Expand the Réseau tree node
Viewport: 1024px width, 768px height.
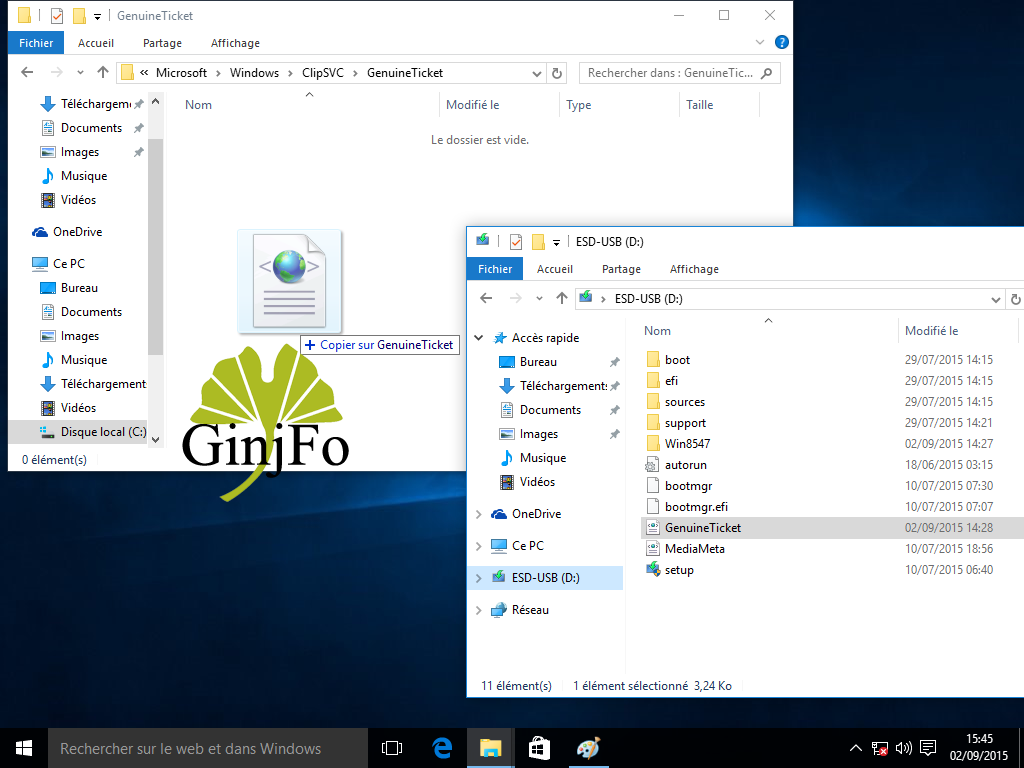(479, 610)
